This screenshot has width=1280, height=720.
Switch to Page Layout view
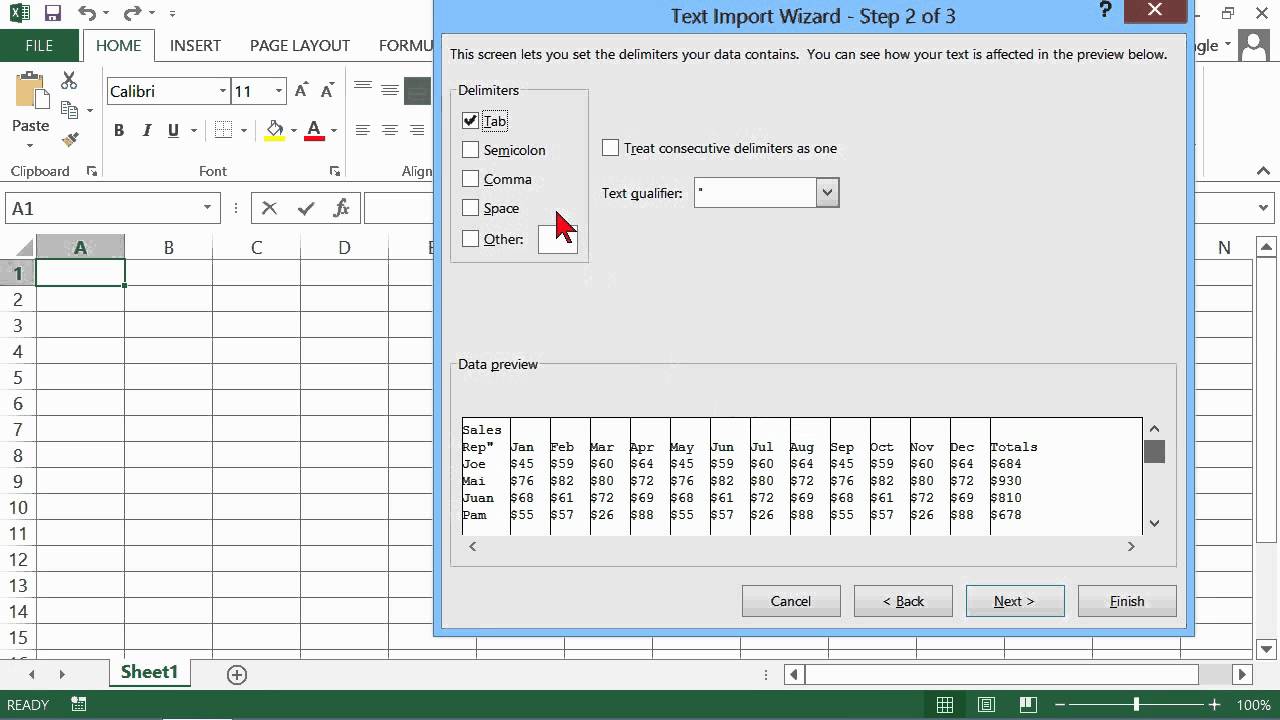[987, 705]
